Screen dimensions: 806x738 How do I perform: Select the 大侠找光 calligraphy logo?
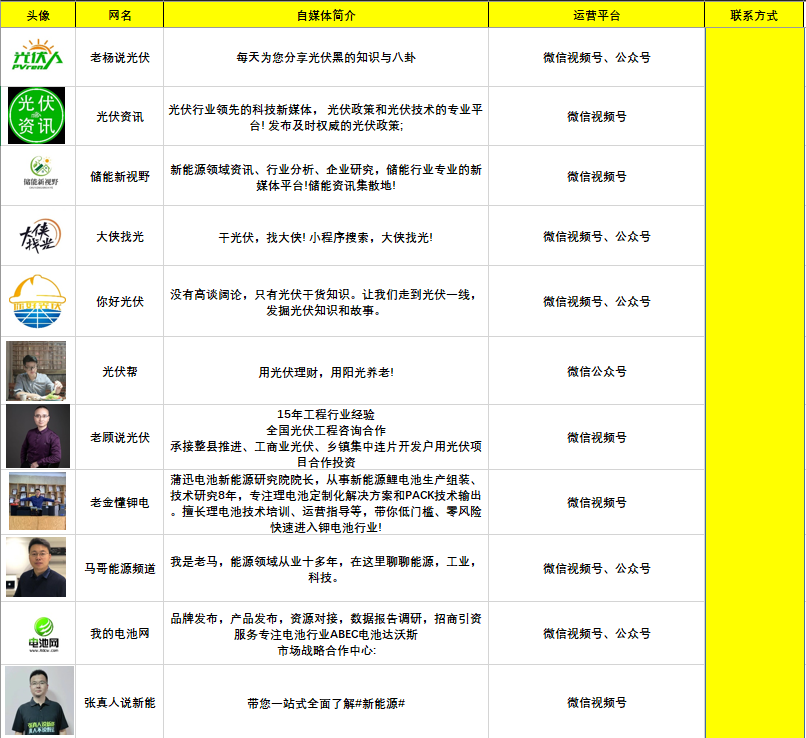[x=38, y=236]
